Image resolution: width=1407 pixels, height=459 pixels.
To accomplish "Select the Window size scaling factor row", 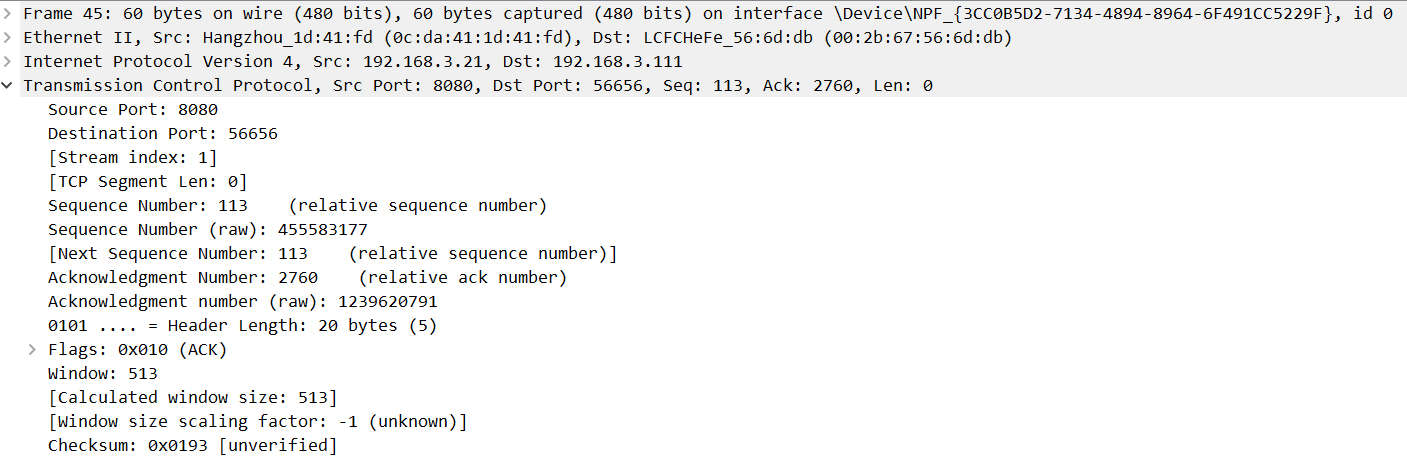I will pyautogui.click(x=258, y=421).
